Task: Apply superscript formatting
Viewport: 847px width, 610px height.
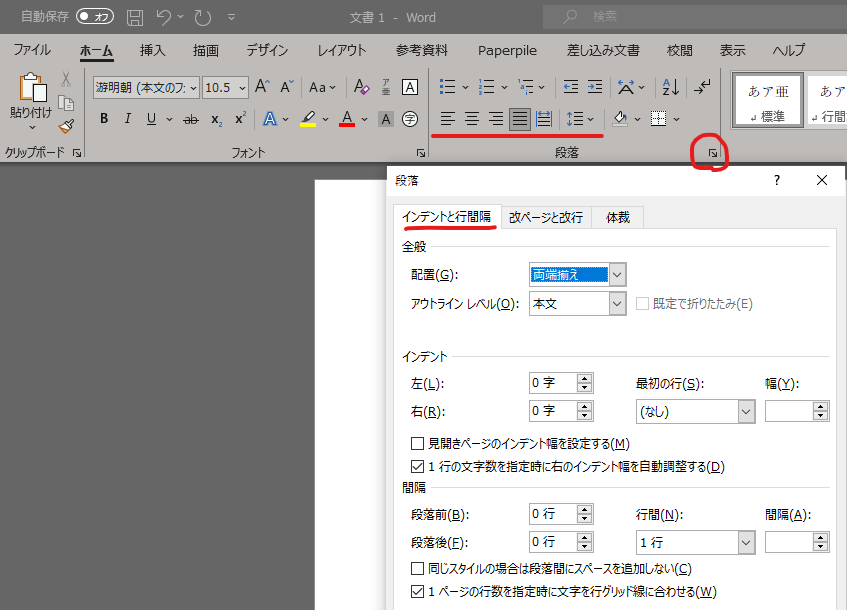Action: point(240,119)
